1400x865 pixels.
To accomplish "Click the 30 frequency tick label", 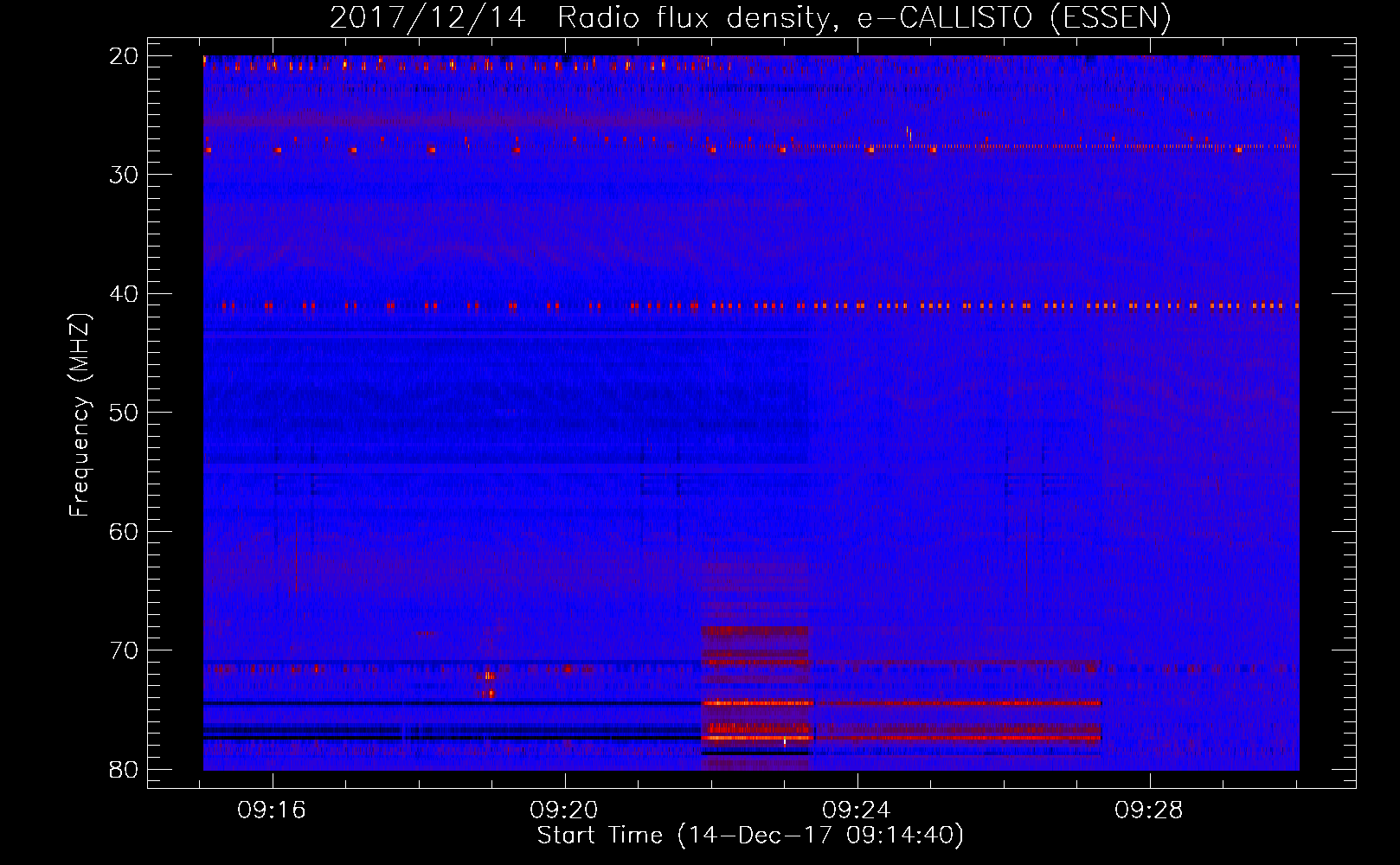I will [125, 175].
